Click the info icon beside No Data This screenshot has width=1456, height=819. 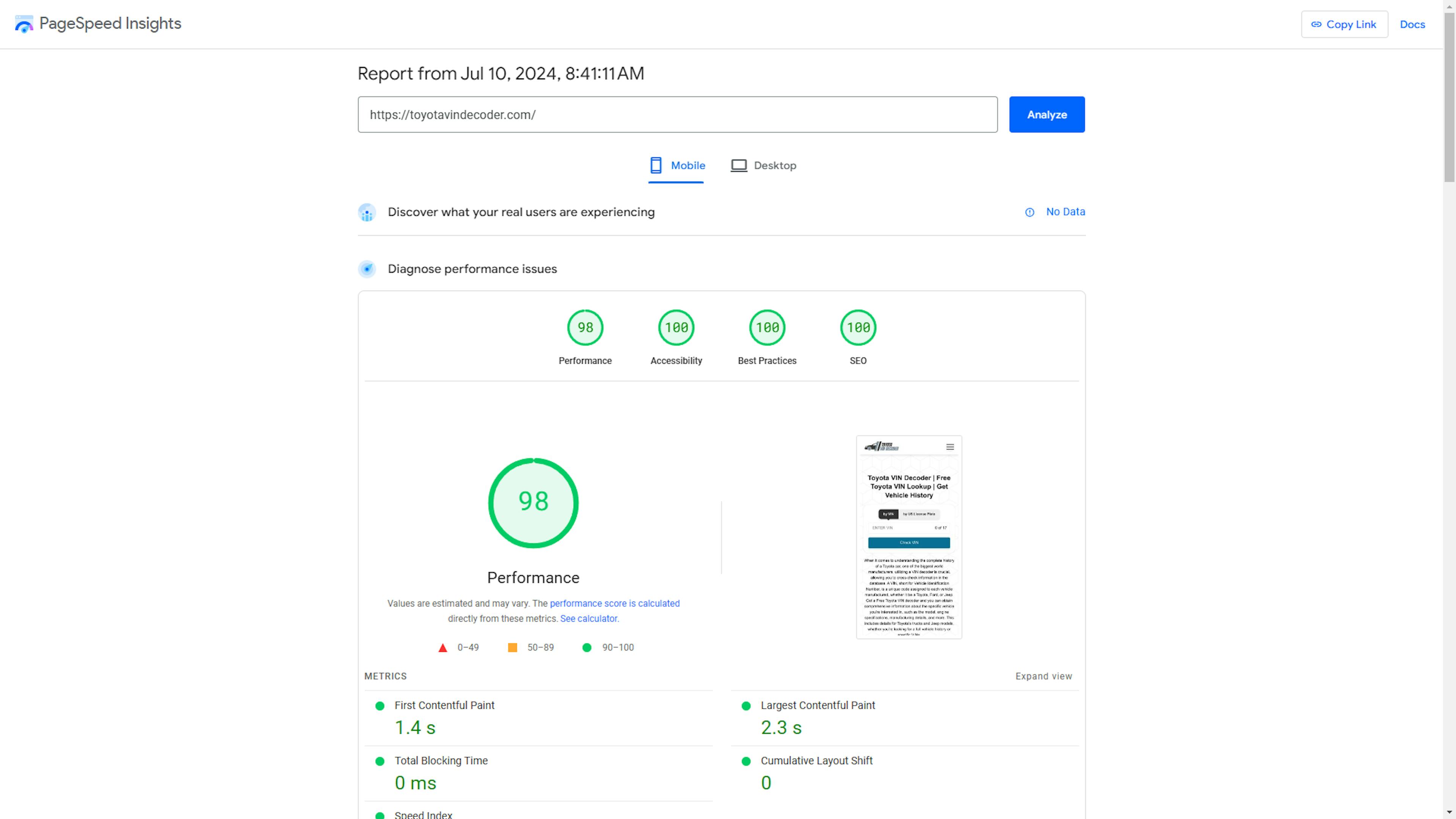tap(1030, 212)
